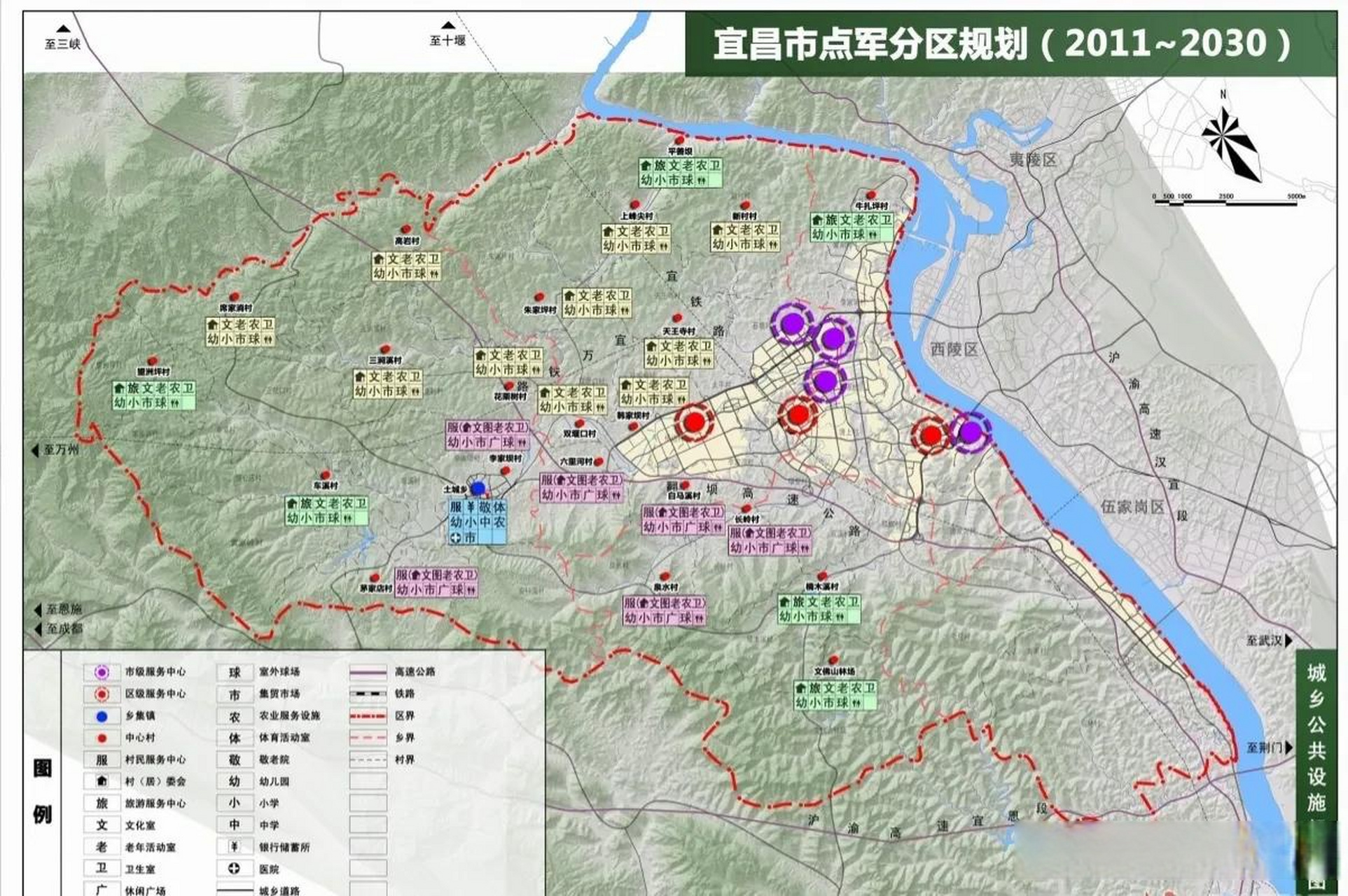The height and width of the screenshot is (896, 1348).
Task: Select the blue 乡集镇 dot in the legend
Action: tap(102, 716)
